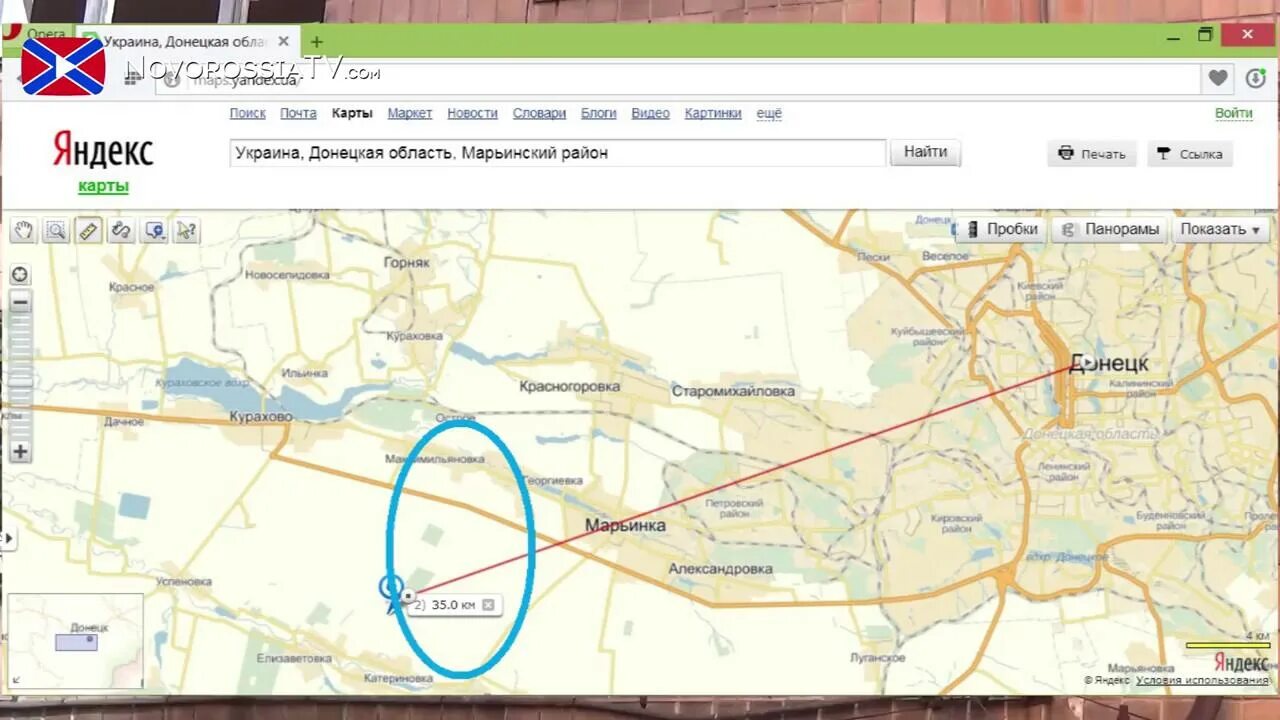Screen dimensions: 1280x720
Task: Click the Марьинка label on map
Action: (625, 525)
